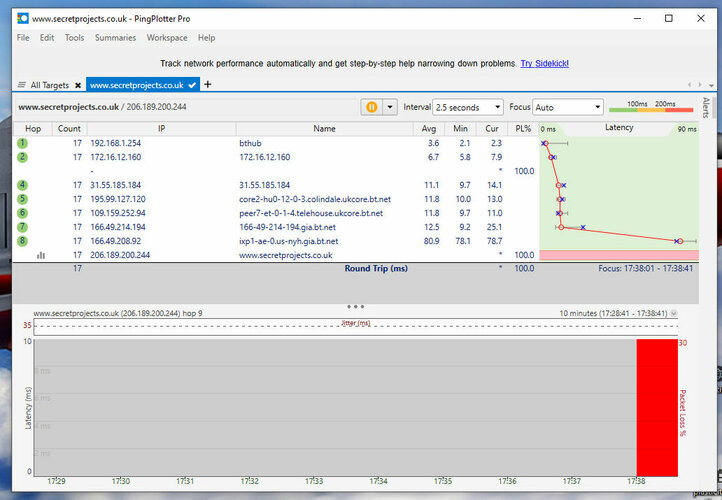Click the tab list dropdown arrow at tab bar end
This screenshot has width=722, height=500.
tap(711, 85)
